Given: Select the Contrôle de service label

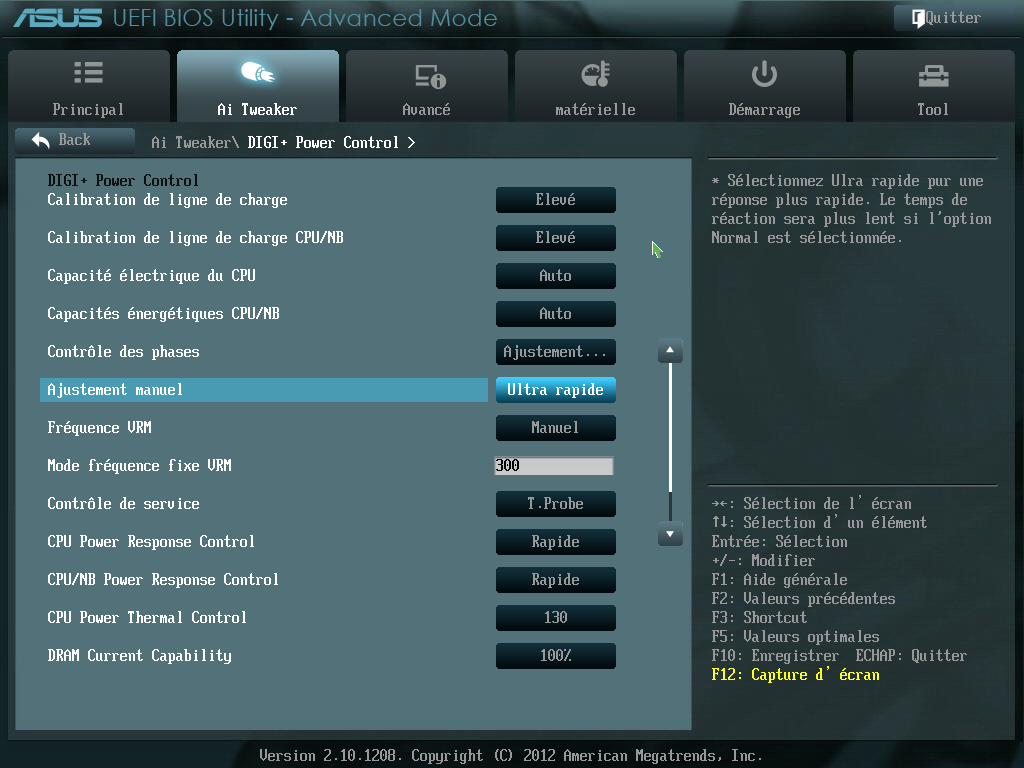Looking at the screenshot, I should (123, 504).
